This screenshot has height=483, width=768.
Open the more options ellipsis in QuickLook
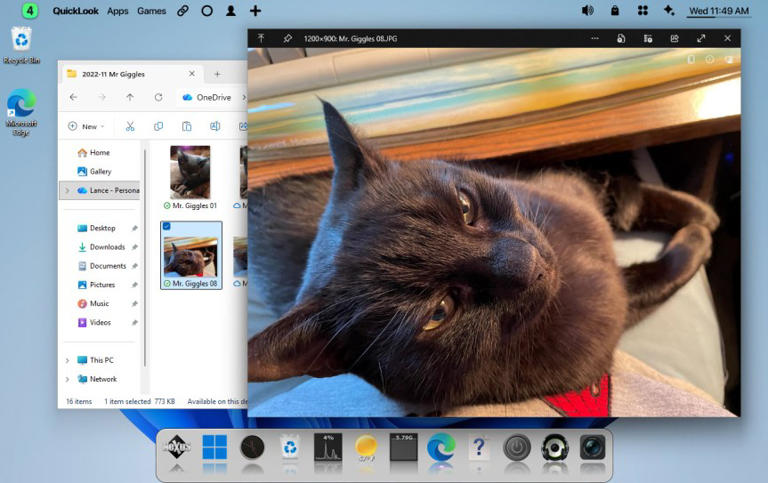click(595, 38)
